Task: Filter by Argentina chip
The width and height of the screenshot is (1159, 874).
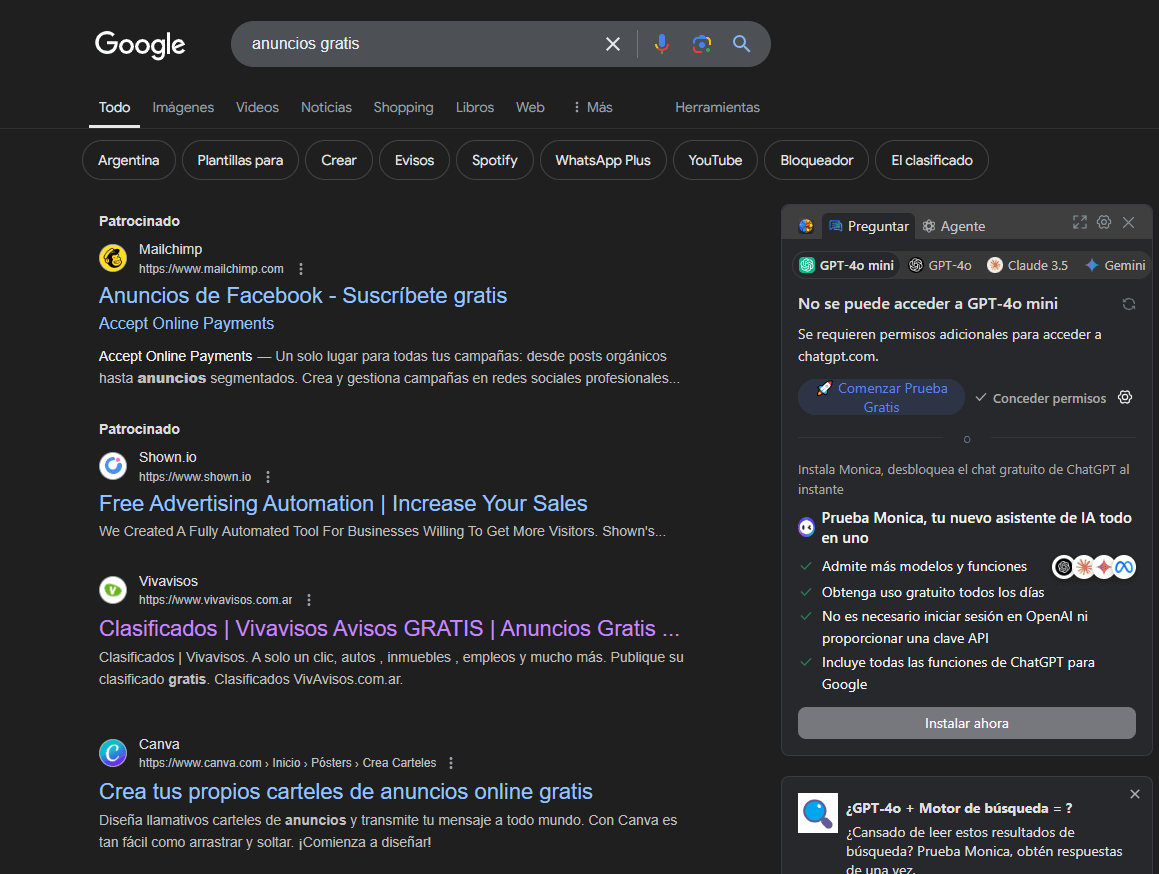Action: point(129,160)
